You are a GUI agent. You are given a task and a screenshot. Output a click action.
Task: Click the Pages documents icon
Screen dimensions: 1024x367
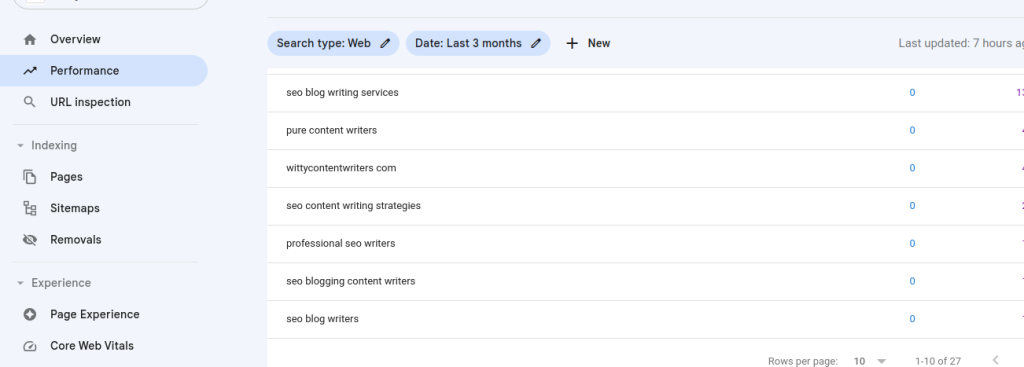(29, 177)
